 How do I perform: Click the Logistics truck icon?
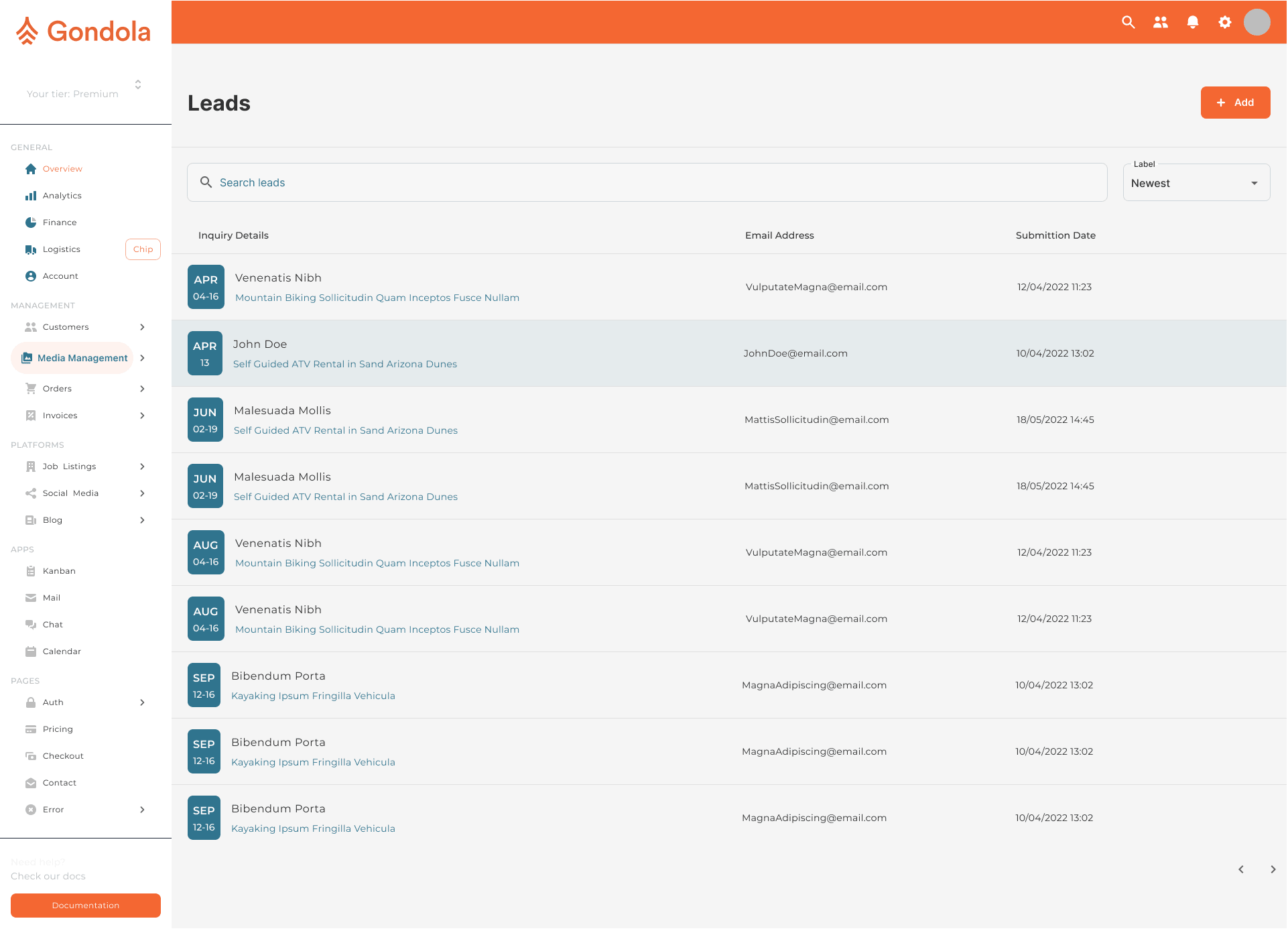pos(31,249)
